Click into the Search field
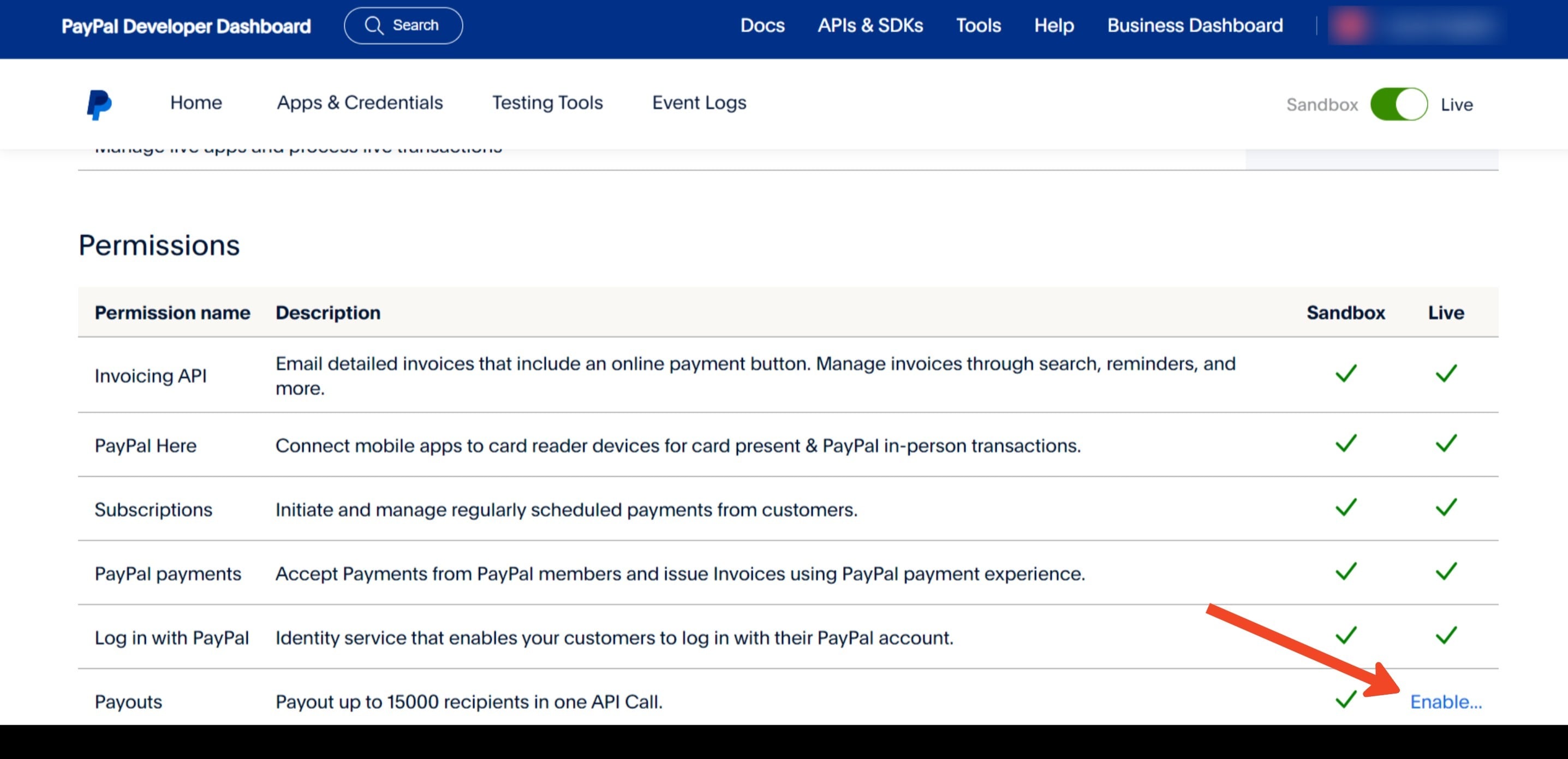The height and width of the screenshot is (759, 1568). (x=416, y=26)
